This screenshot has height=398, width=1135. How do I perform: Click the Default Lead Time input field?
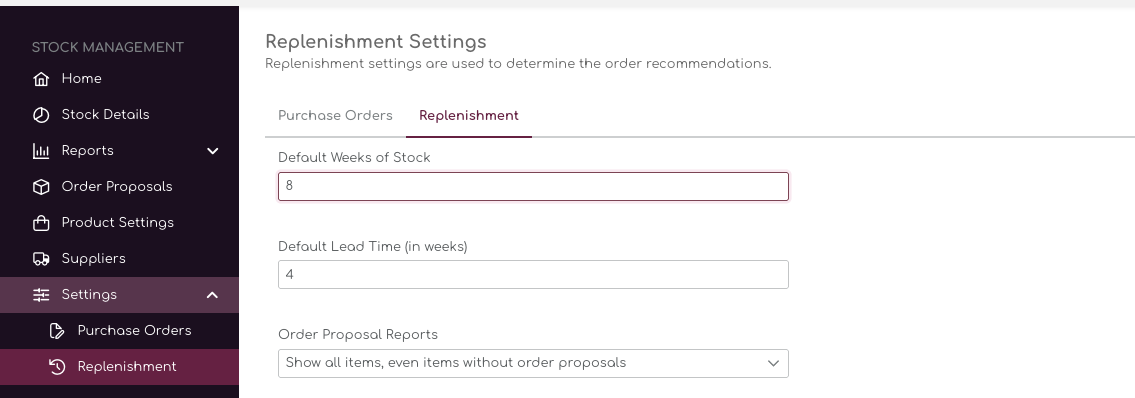pyautogui.click(x=533, y=274)
